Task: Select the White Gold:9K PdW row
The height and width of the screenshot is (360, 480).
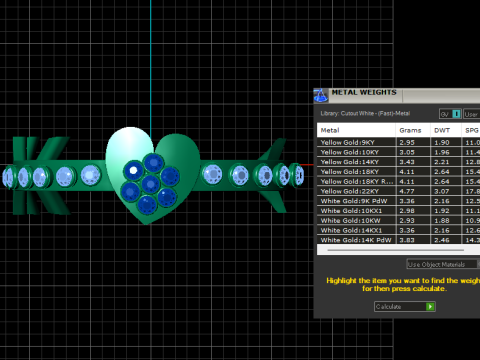Action: (x=398, y=201)
